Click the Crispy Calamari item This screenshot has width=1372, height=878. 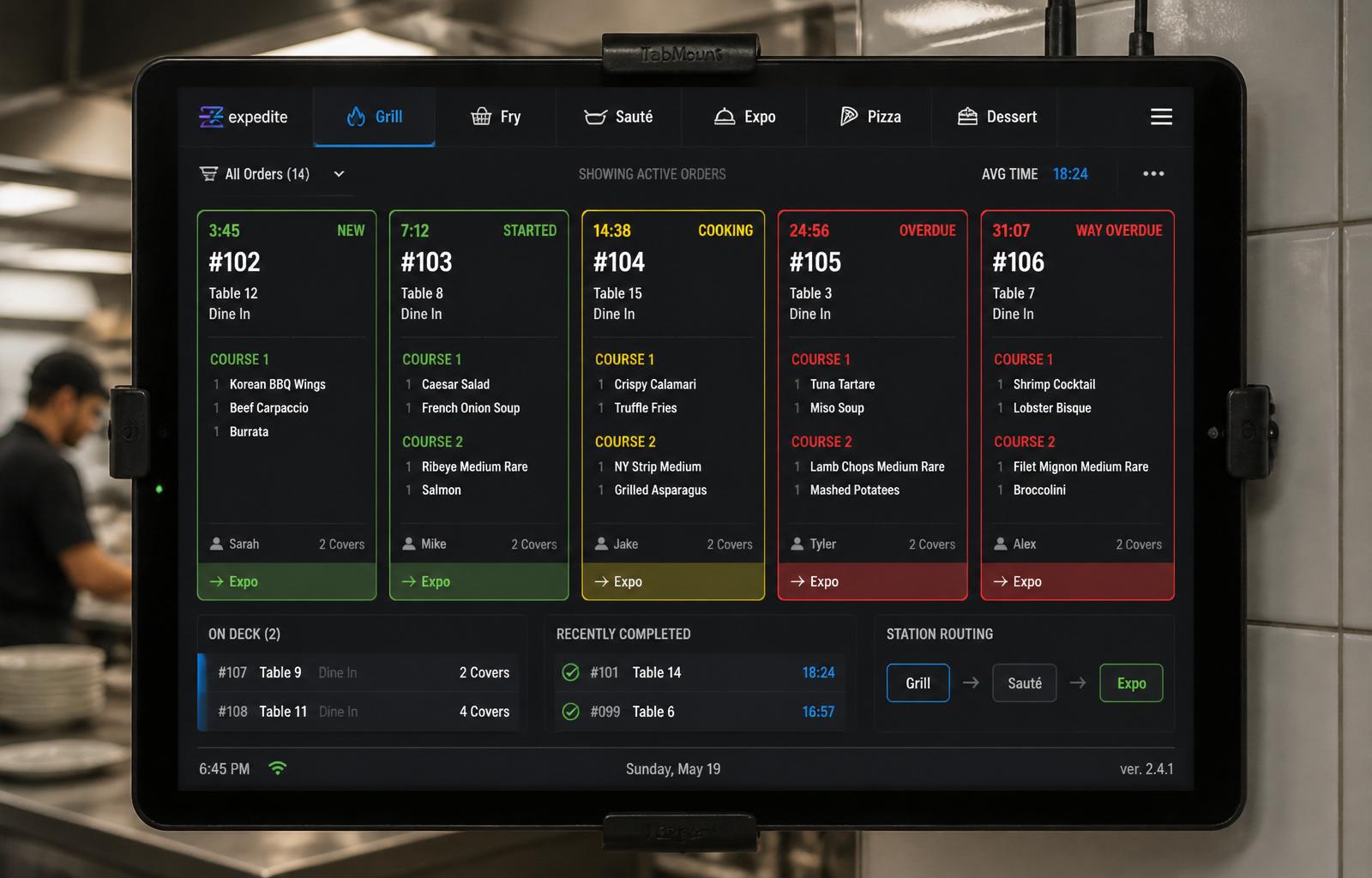[x=655, y=384]
